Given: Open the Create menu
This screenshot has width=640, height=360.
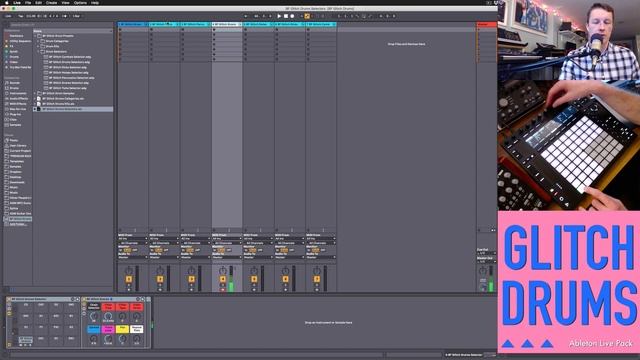Looking at the screenshot, I should click(51, 2).
